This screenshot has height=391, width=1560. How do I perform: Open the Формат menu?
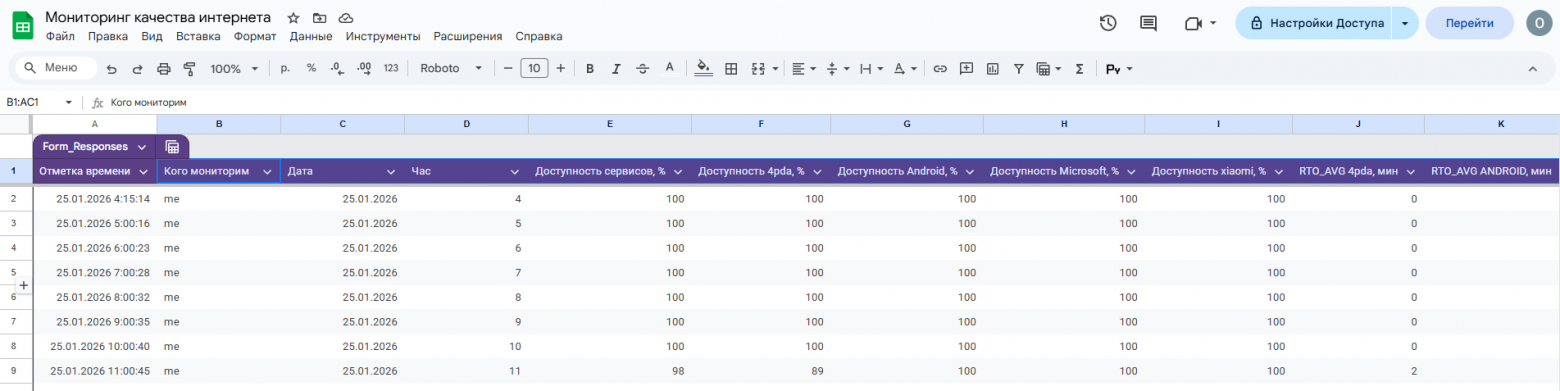(x=255, y=36)
